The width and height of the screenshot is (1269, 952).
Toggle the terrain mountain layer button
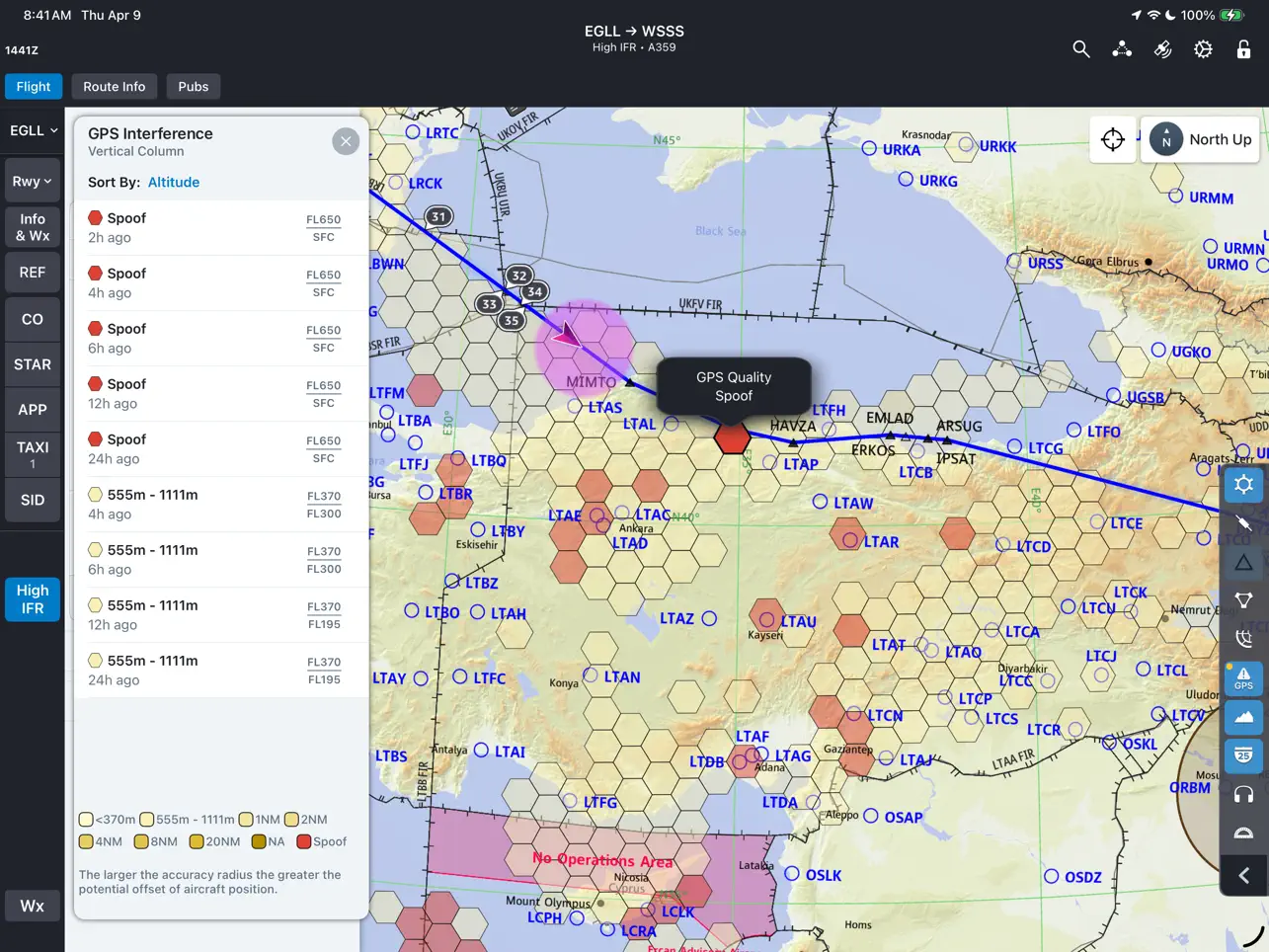coord(1243,717)
